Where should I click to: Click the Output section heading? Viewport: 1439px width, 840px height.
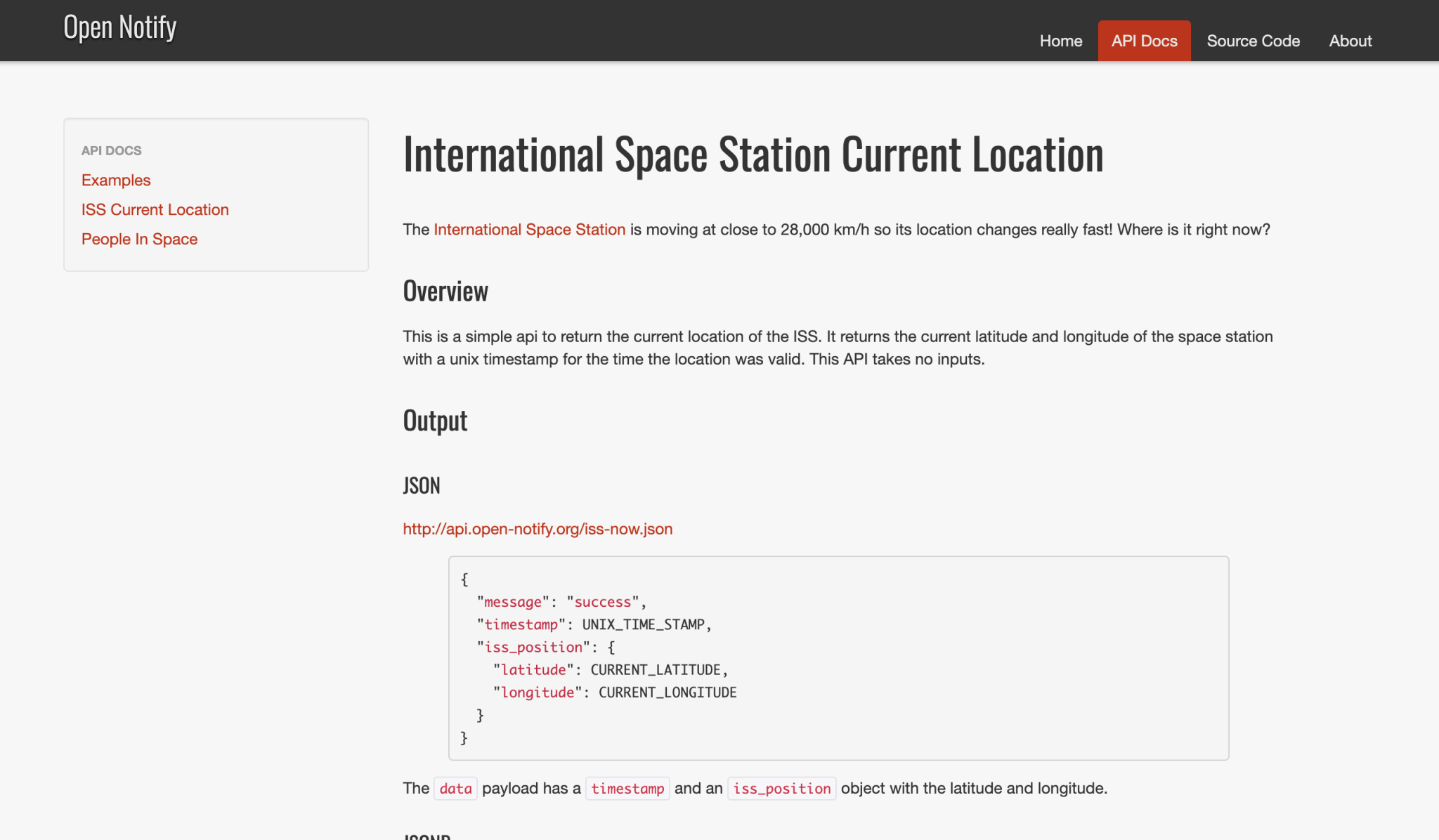tap(435, 421)
